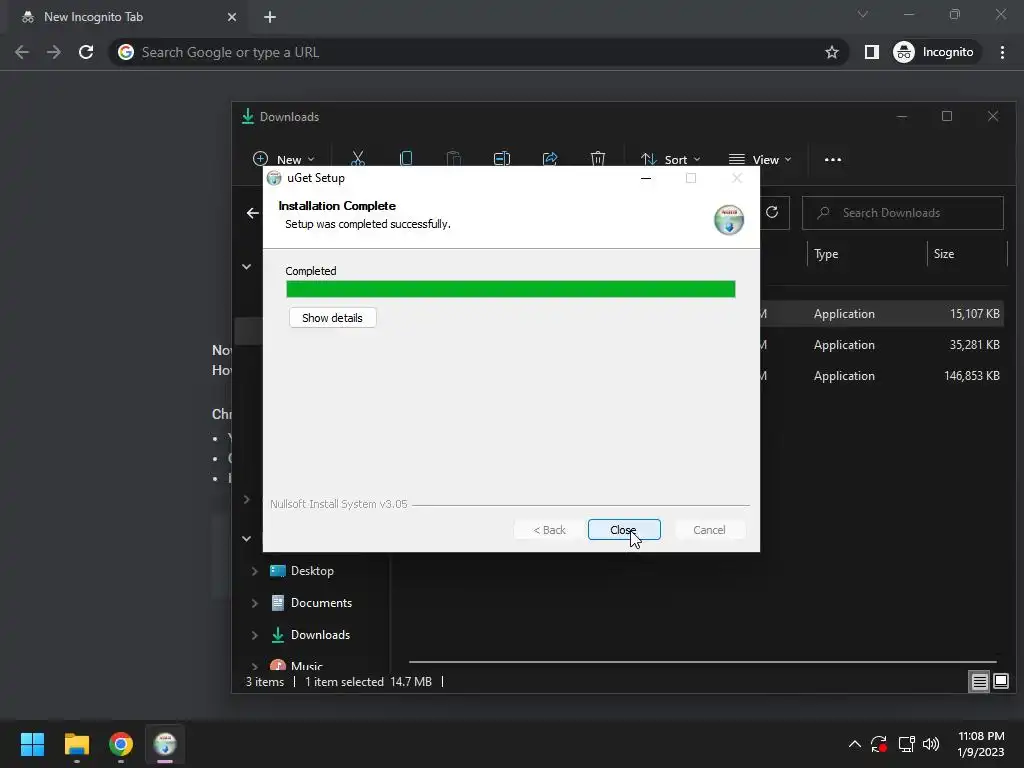Expand the Documents folder in navigation pane
Screen dimensions: 1024x768
coord(255,603)
